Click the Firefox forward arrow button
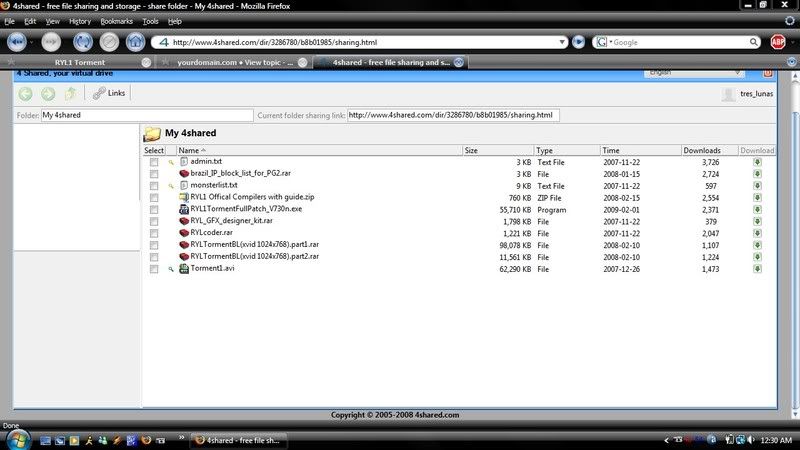 (x=51, y=42)
